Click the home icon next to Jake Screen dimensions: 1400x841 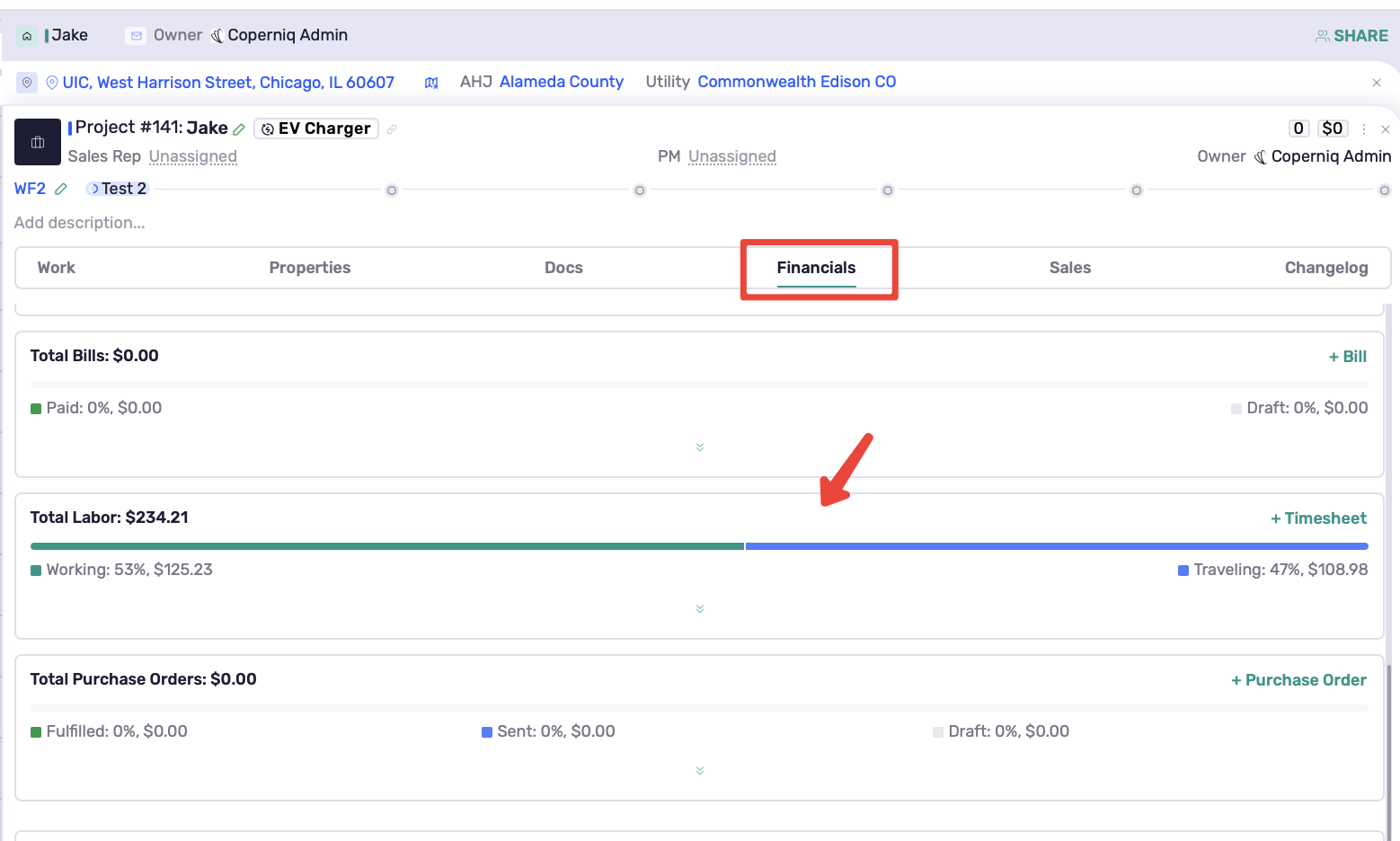click(x=27, y=36)
